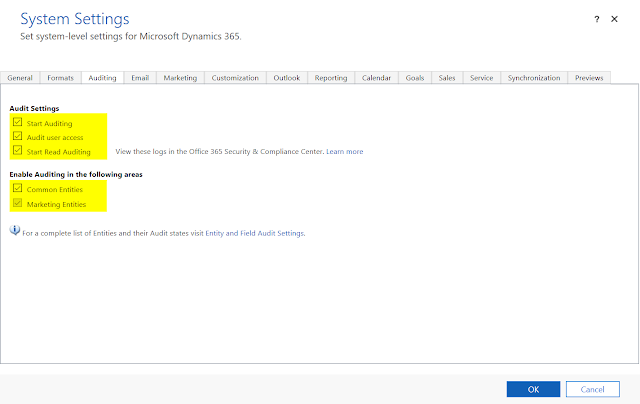Viewport: 640px width, 404px height.
Task: Switch to the Outlook tab
Action: point(287,78)
